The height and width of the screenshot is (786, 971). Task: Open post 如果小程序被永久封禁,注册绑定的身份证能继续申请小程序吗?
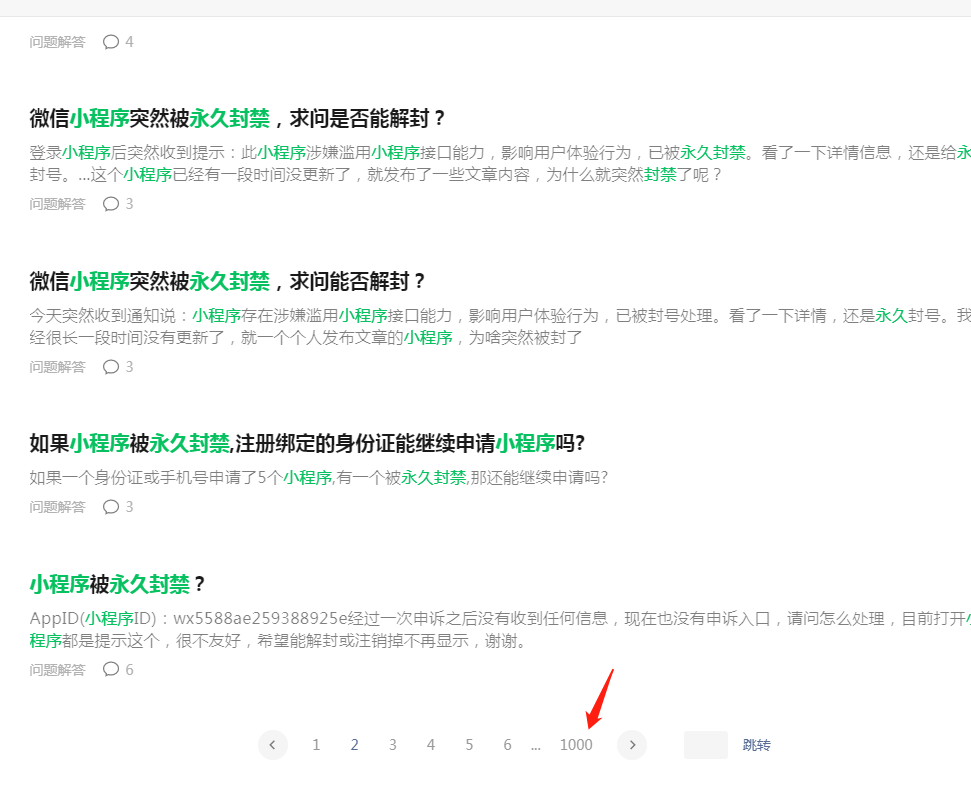[307, 443]
